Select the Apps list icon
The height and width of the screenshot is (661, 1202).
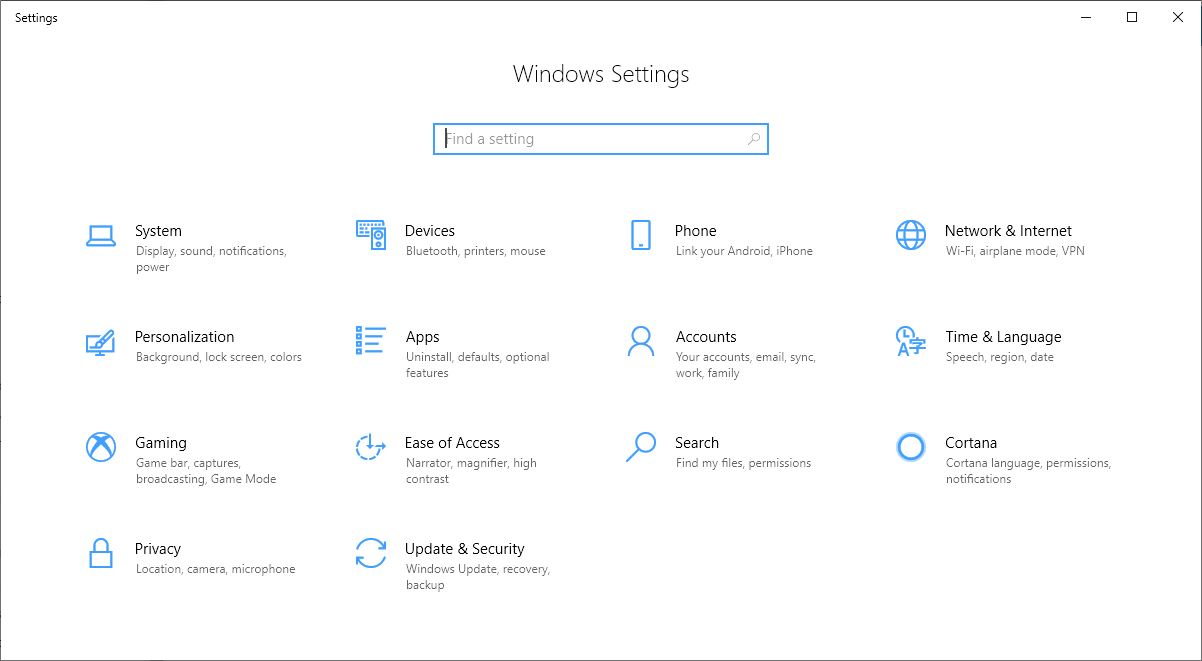[x=370, y=343]
